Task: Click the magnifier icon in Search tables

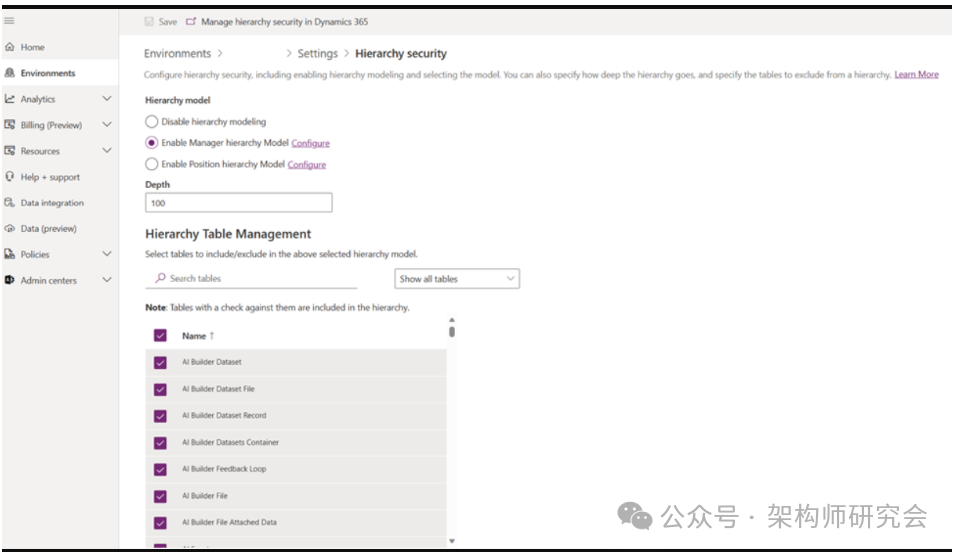Action: pyautogui.click(x=160, y=278)
